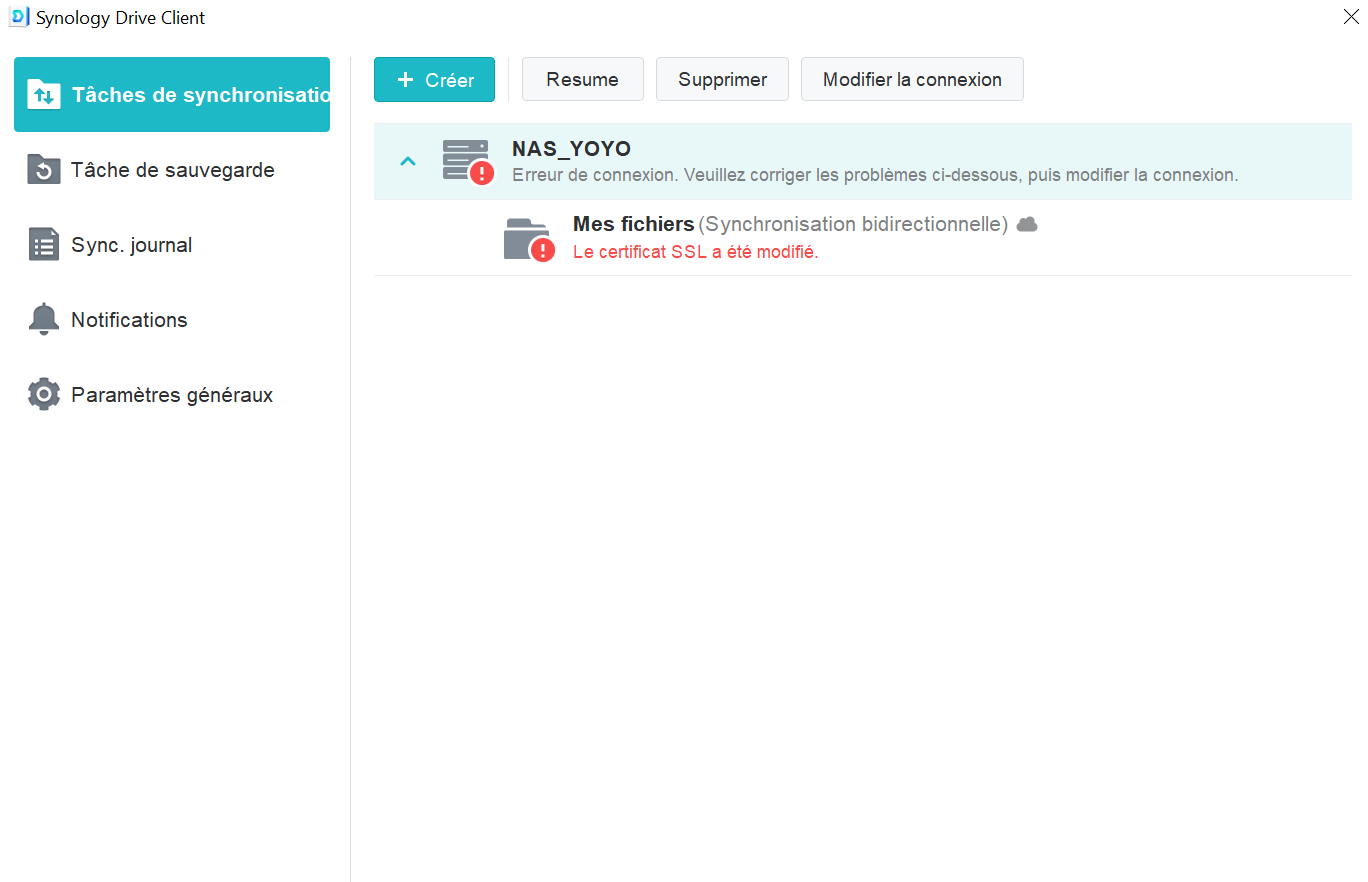
Task: Click the Mes fichiers folder error icon
Action: point(529,239)
